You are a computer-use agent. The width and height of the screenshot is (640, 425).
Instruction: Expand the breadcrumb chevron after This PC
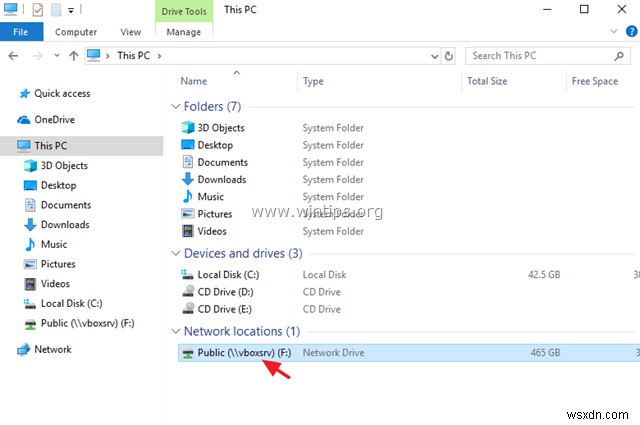pos(159,56)
